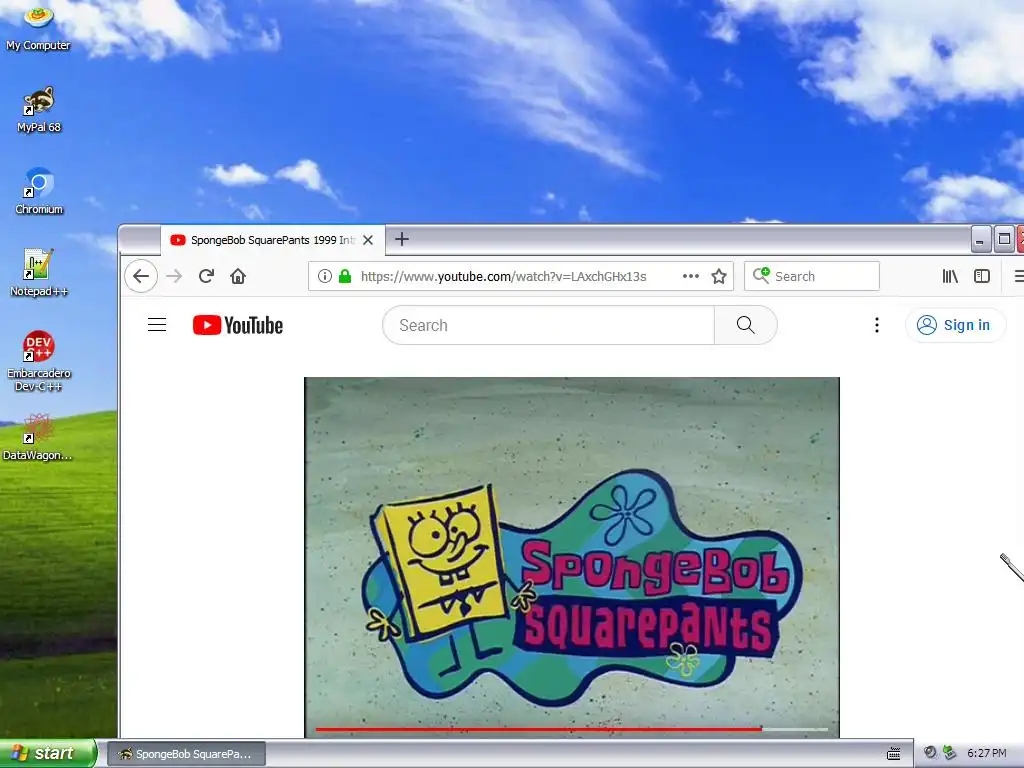Click the green secure connection padlock
The image size is (1024, 768).
(x=345, y=276)
